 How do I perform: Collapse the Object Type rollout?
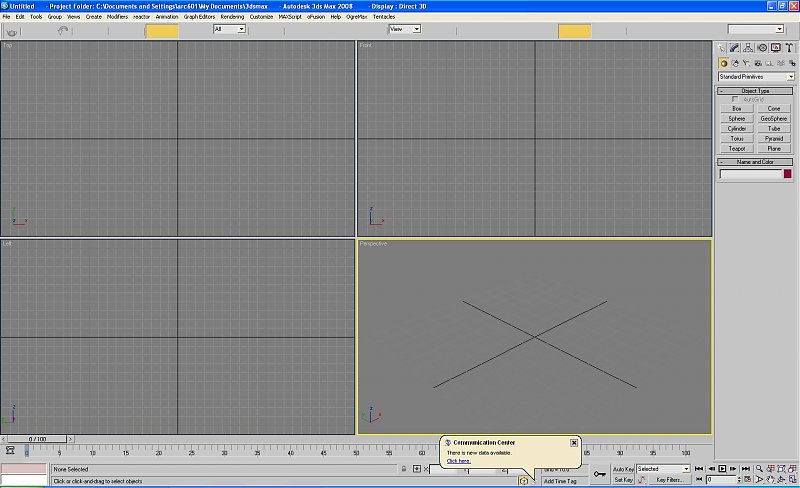755,91
